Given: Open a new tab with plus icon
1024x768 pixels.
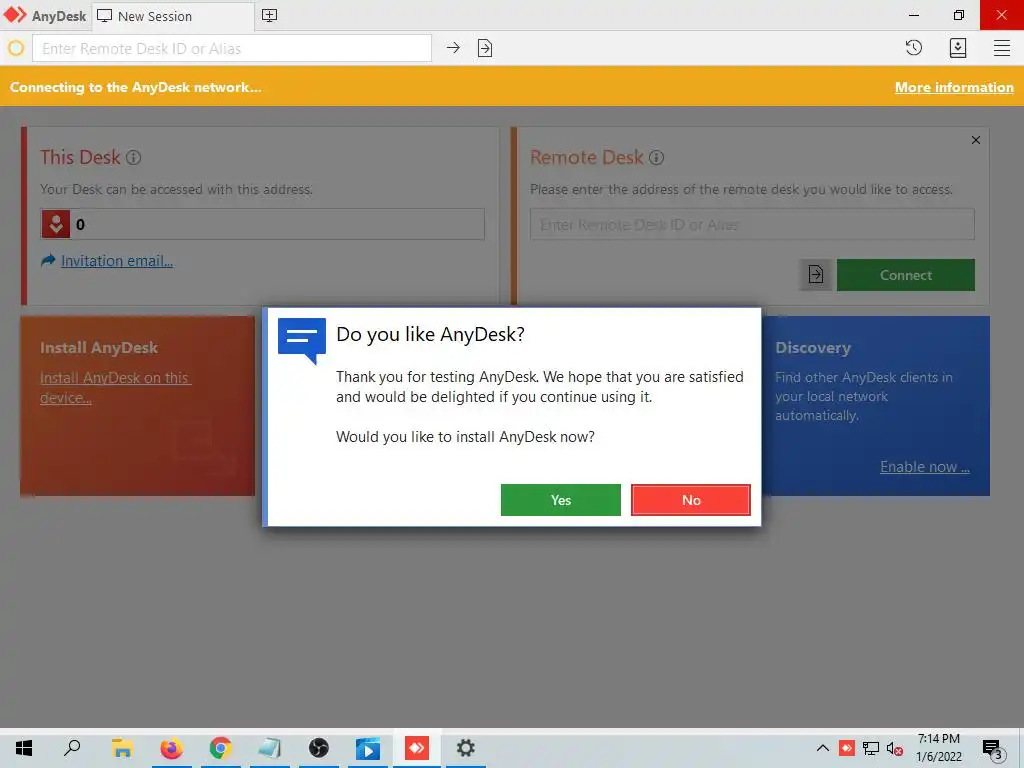Looking at the screenshot, I should [269, 16].
